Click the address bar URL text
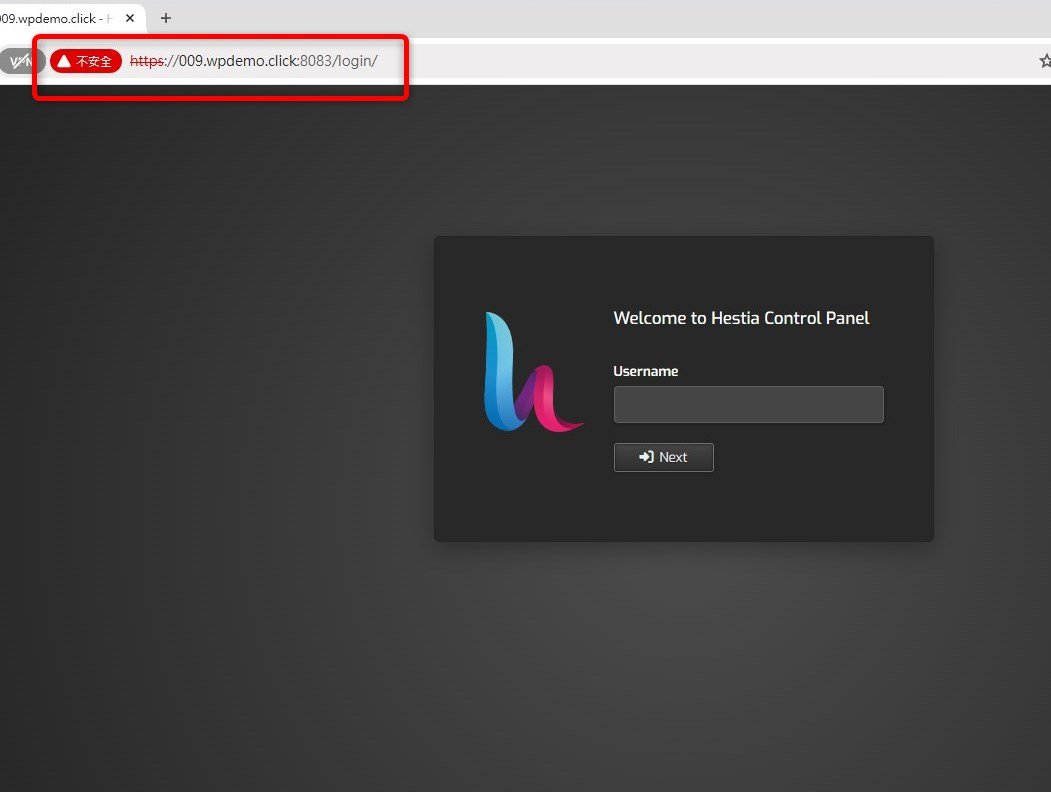This screenshot has height=792, width=1051. pyautogui.click(x=253, y=61)
